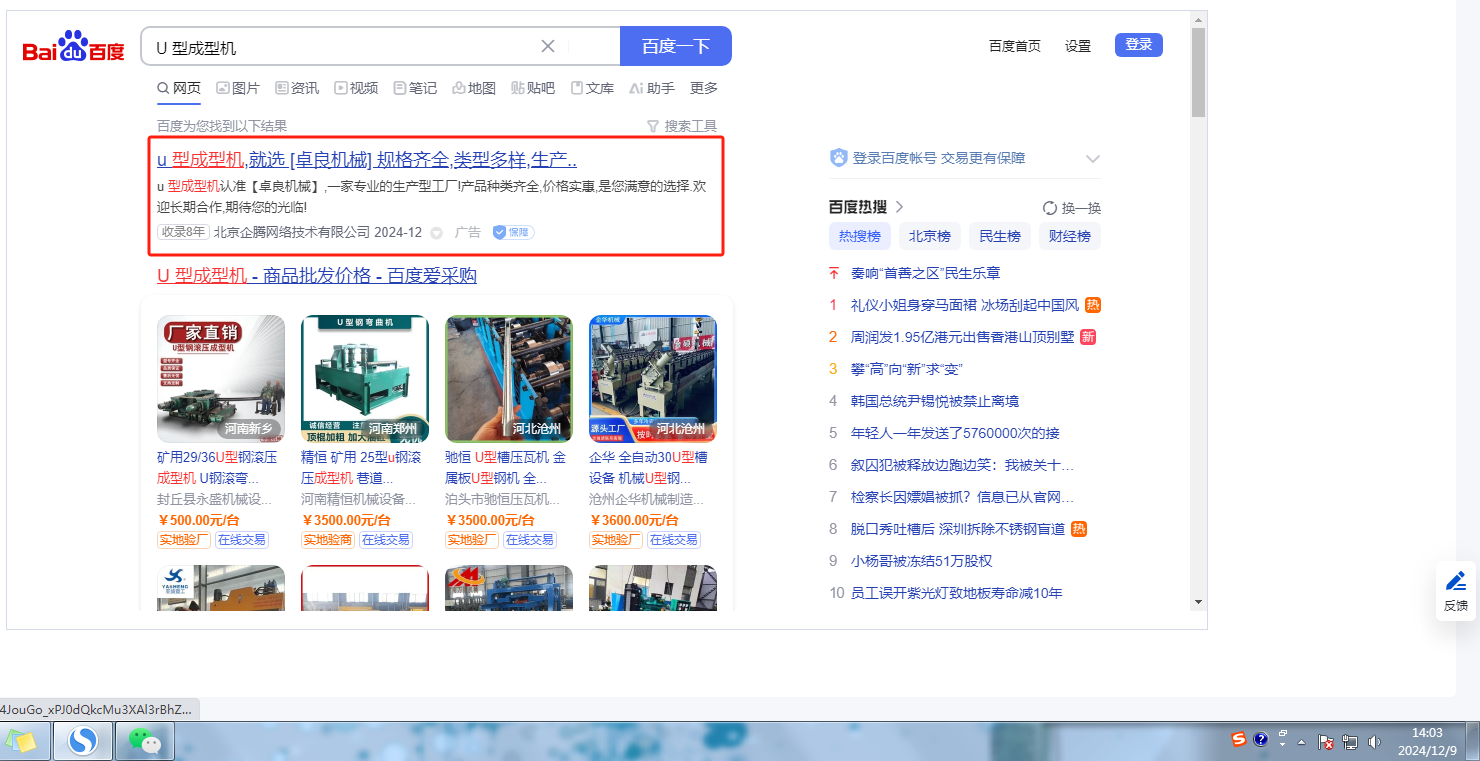This screenshot has width=1480, height=761.
Task: Click the 收录8年 label
Action: tap(183, 232)
